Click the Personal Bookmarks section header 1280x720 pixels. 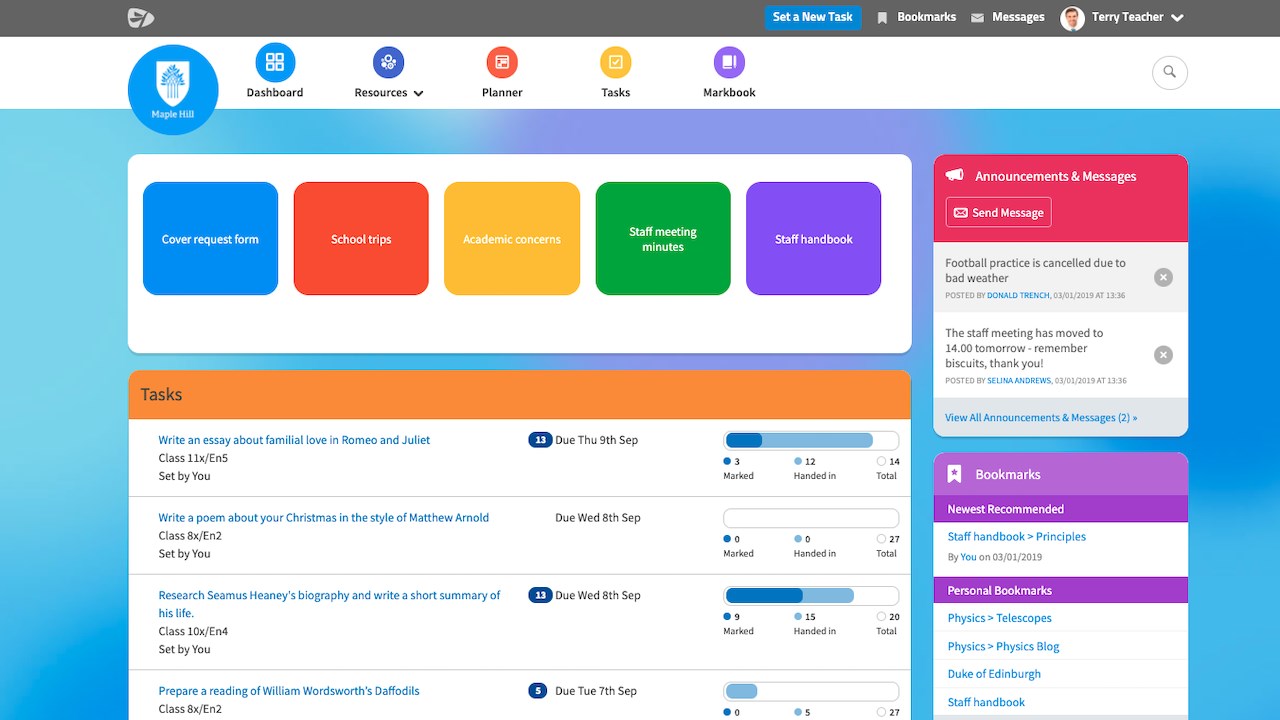pyautogui.click(x=1061, y=590)
